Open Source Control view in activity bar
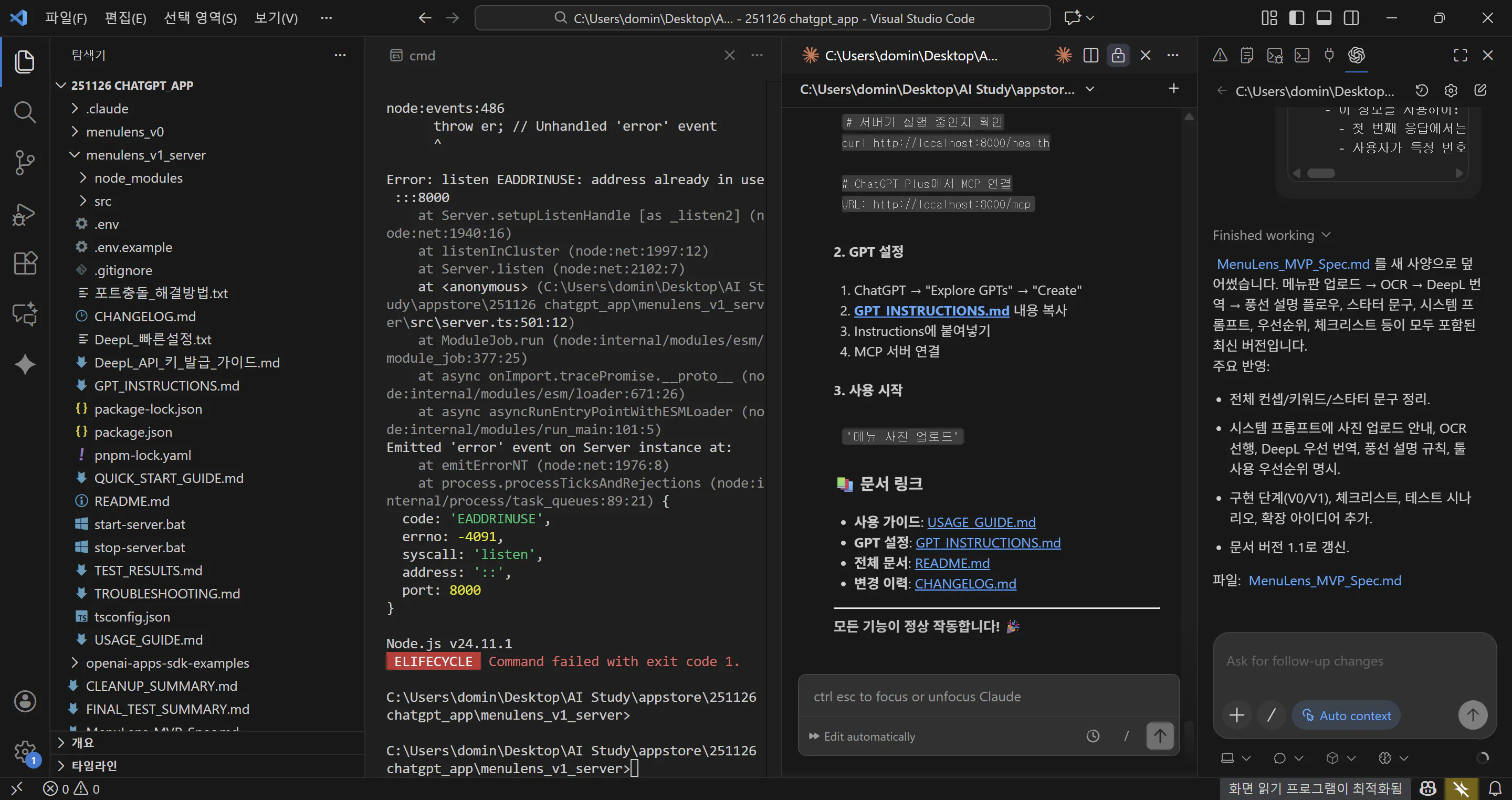1512x800 pixels. [x=24, y=163]
